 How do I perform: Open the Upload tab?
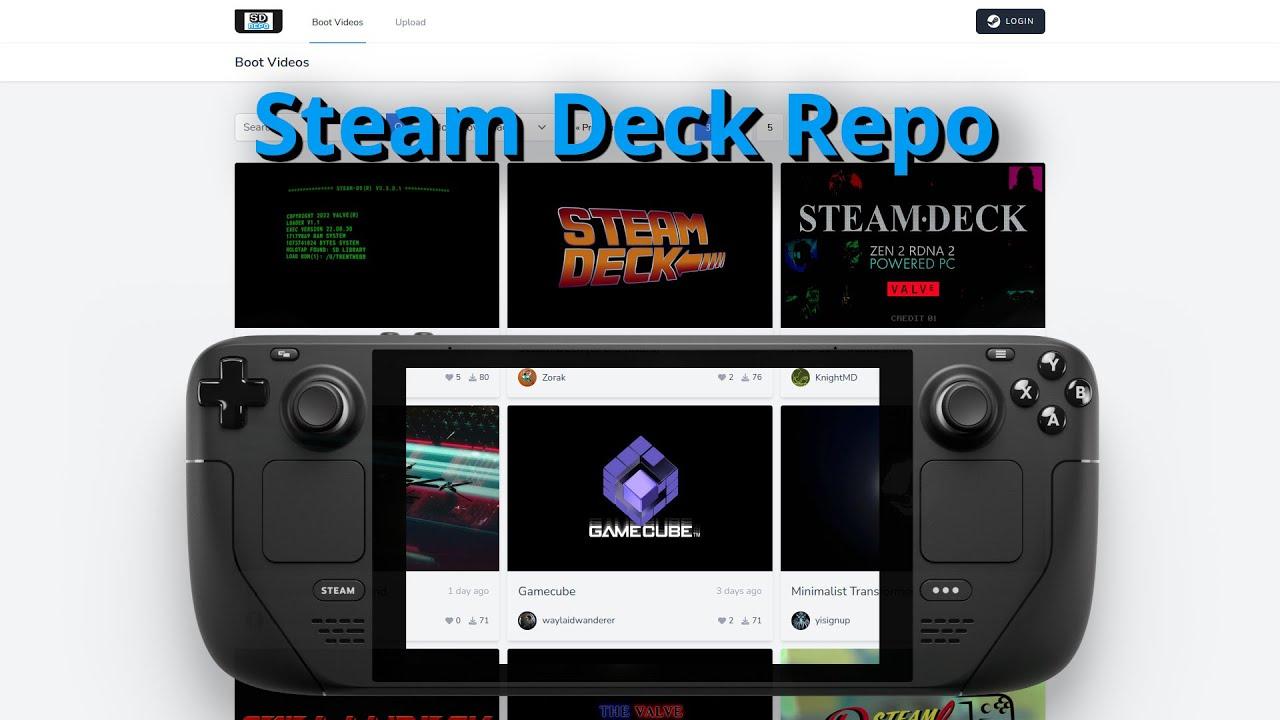pyautogui.click(x=410, y=22)
